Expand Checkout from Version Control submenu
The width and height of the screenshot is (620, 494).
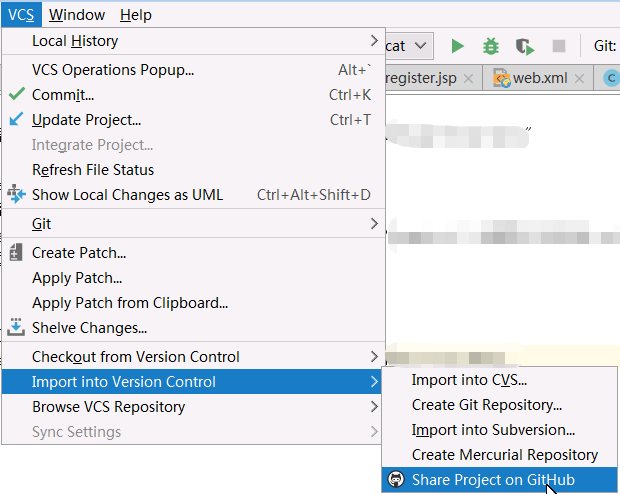(374, 356)
